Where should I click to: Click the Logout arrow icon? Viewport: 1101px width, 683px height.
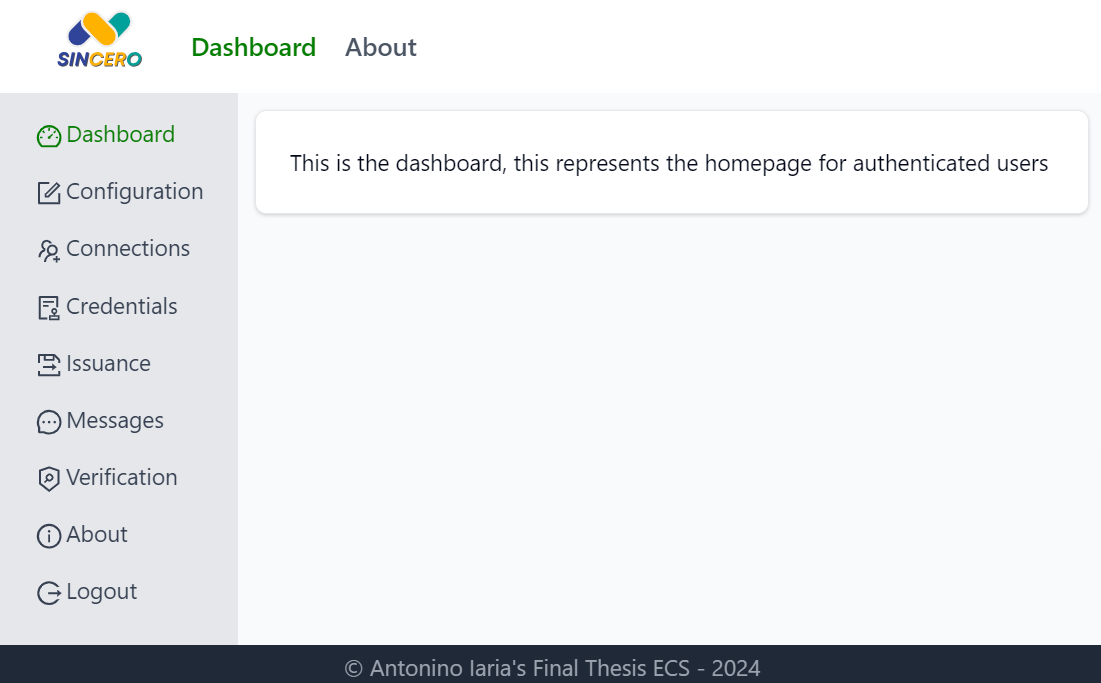[x=49, y=593]
